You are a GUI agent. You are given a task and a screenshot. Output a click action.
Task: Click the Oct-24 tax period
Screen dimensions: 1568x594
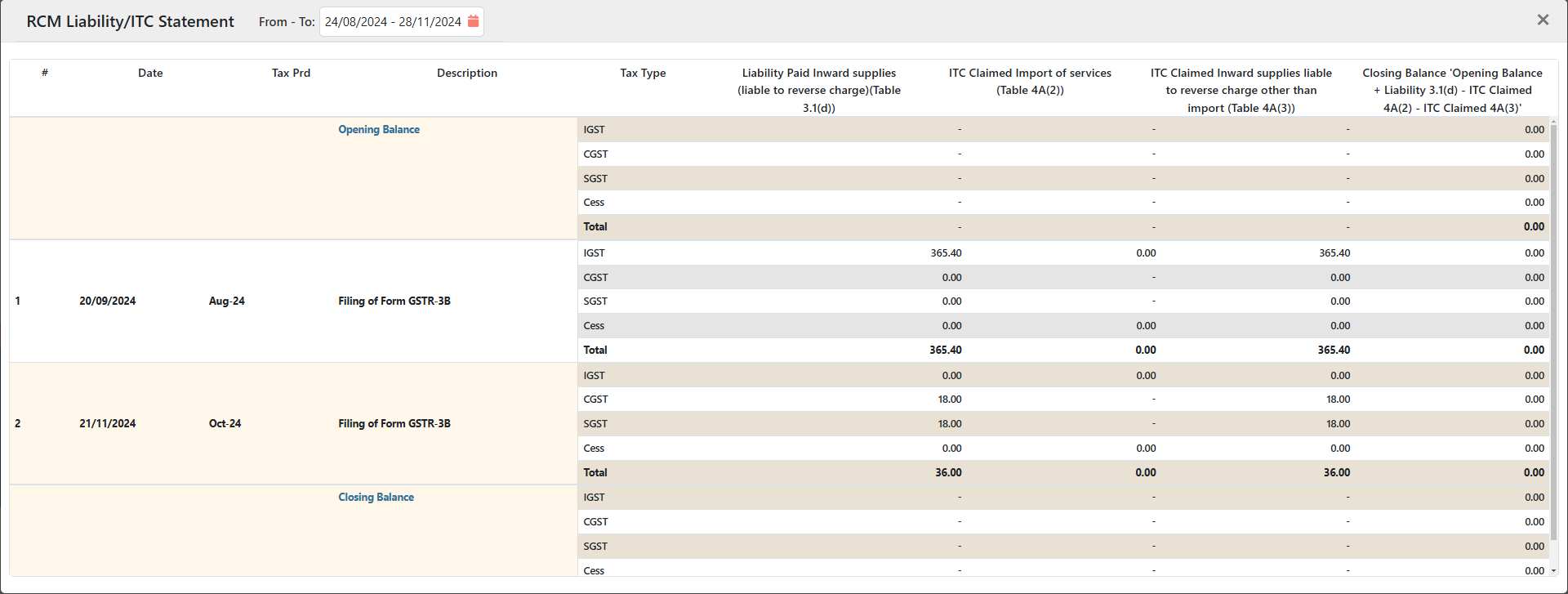225,423
